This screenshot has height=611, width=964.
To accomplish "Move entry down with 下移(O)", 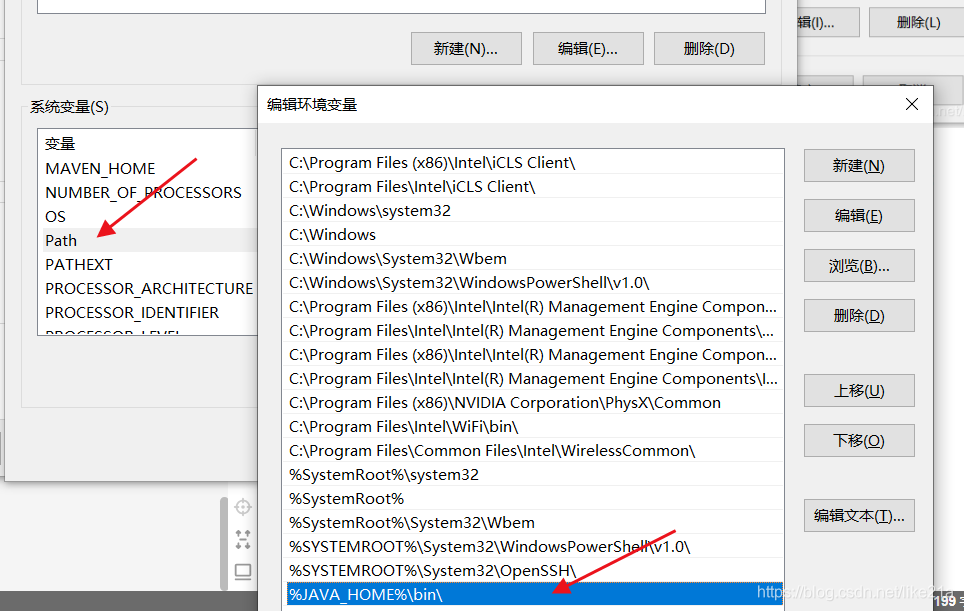I will pos(859,441).
